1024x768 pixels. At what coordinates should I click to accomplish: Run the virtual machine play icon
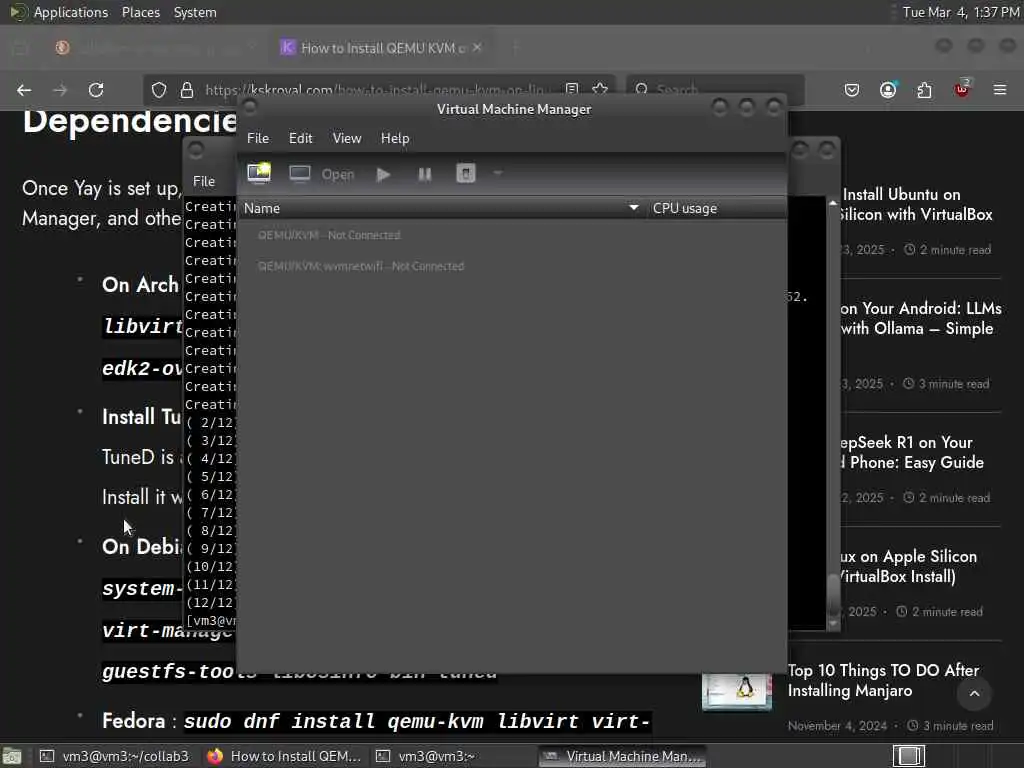(383, 174)
